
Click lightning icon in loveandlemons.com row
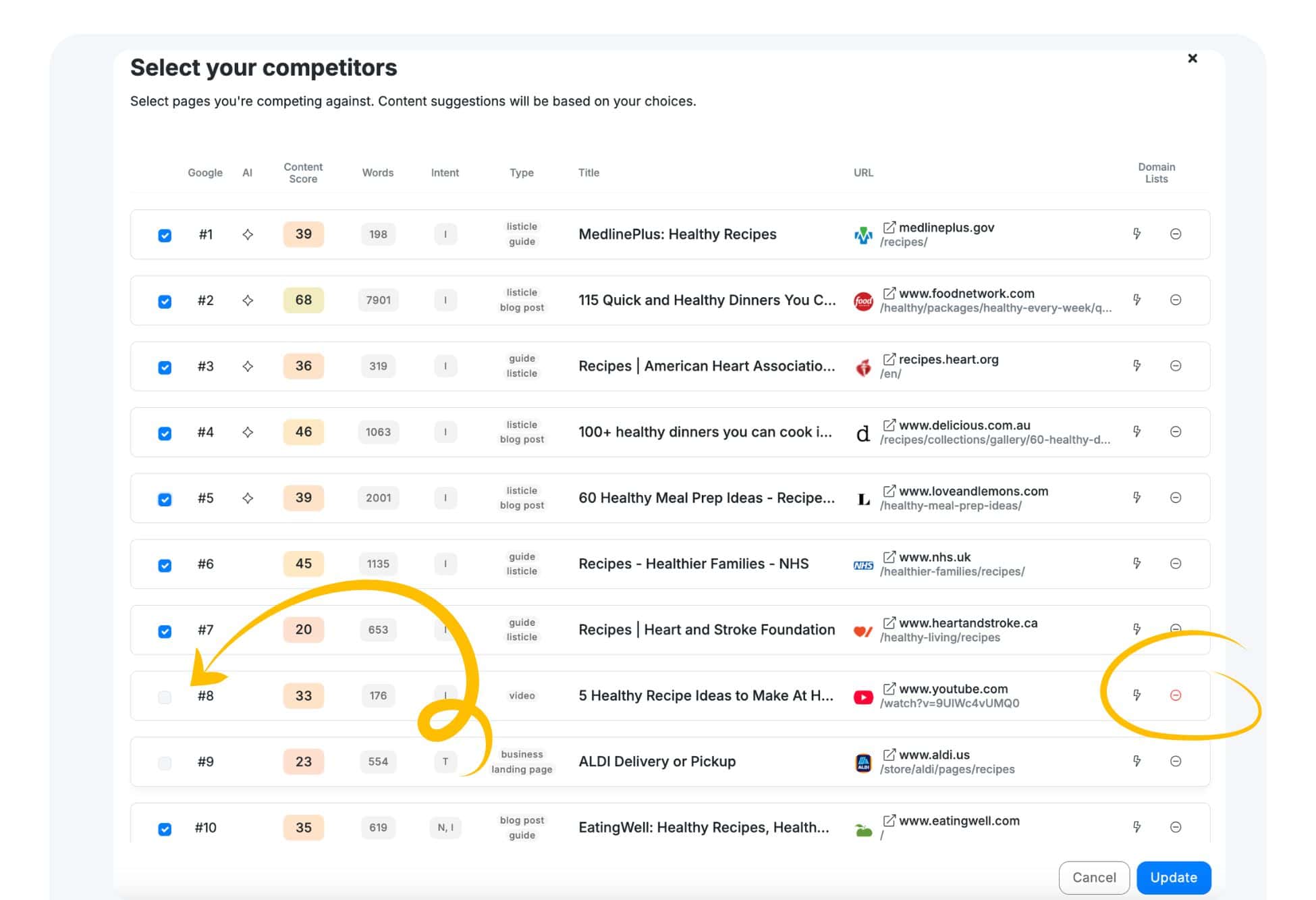pos(1136,498)
